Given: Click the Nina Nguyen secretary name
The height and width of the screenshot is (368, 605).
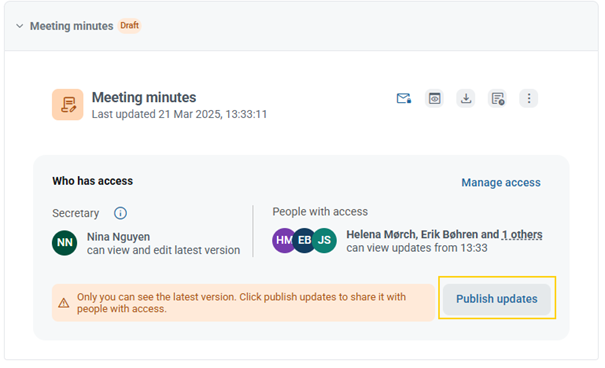Looking at the screenshot, I should point(118,236).
